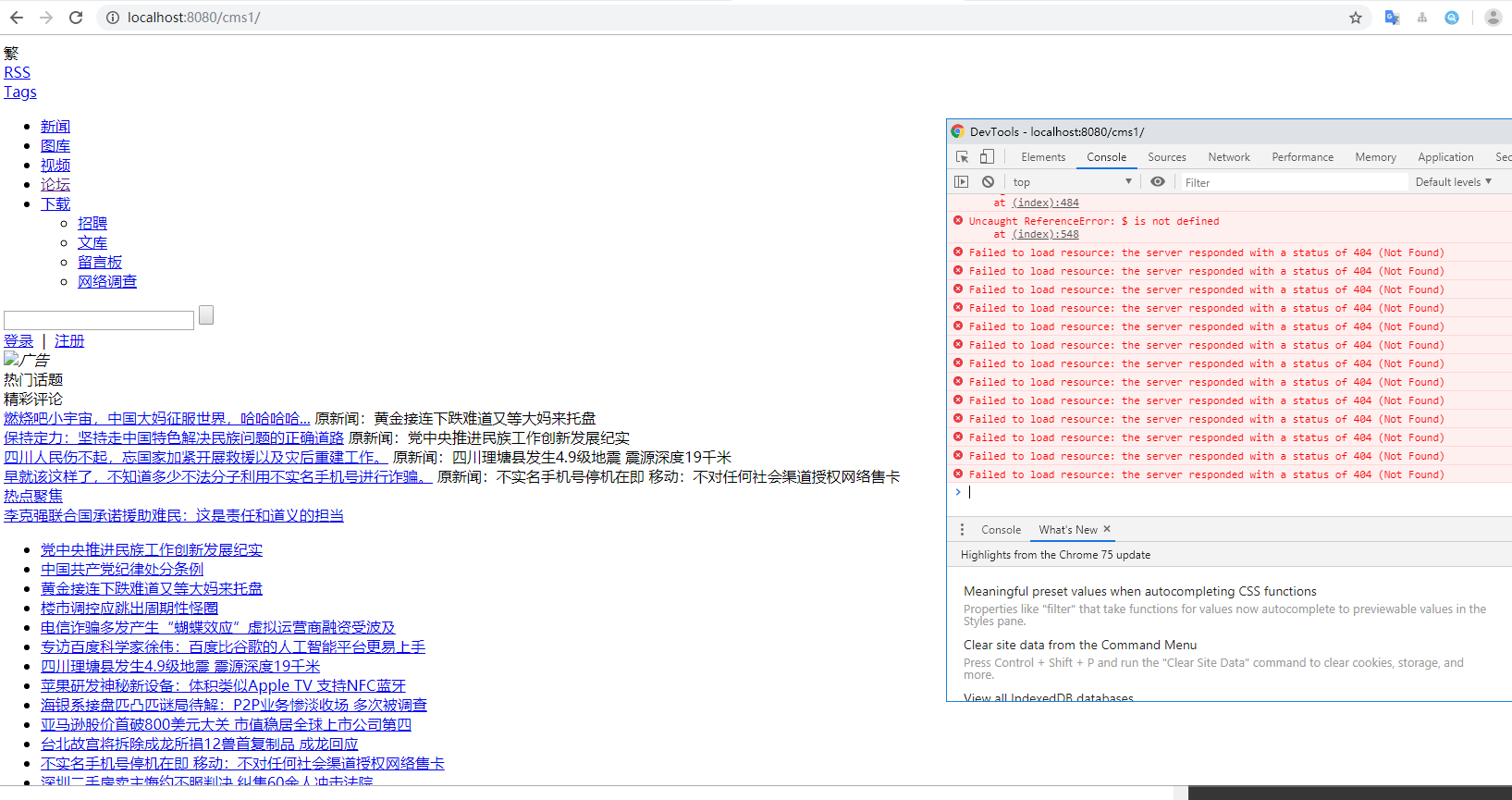Reload the localhost page
This screenshot has height=800, width=1512.
pos(76,18)
